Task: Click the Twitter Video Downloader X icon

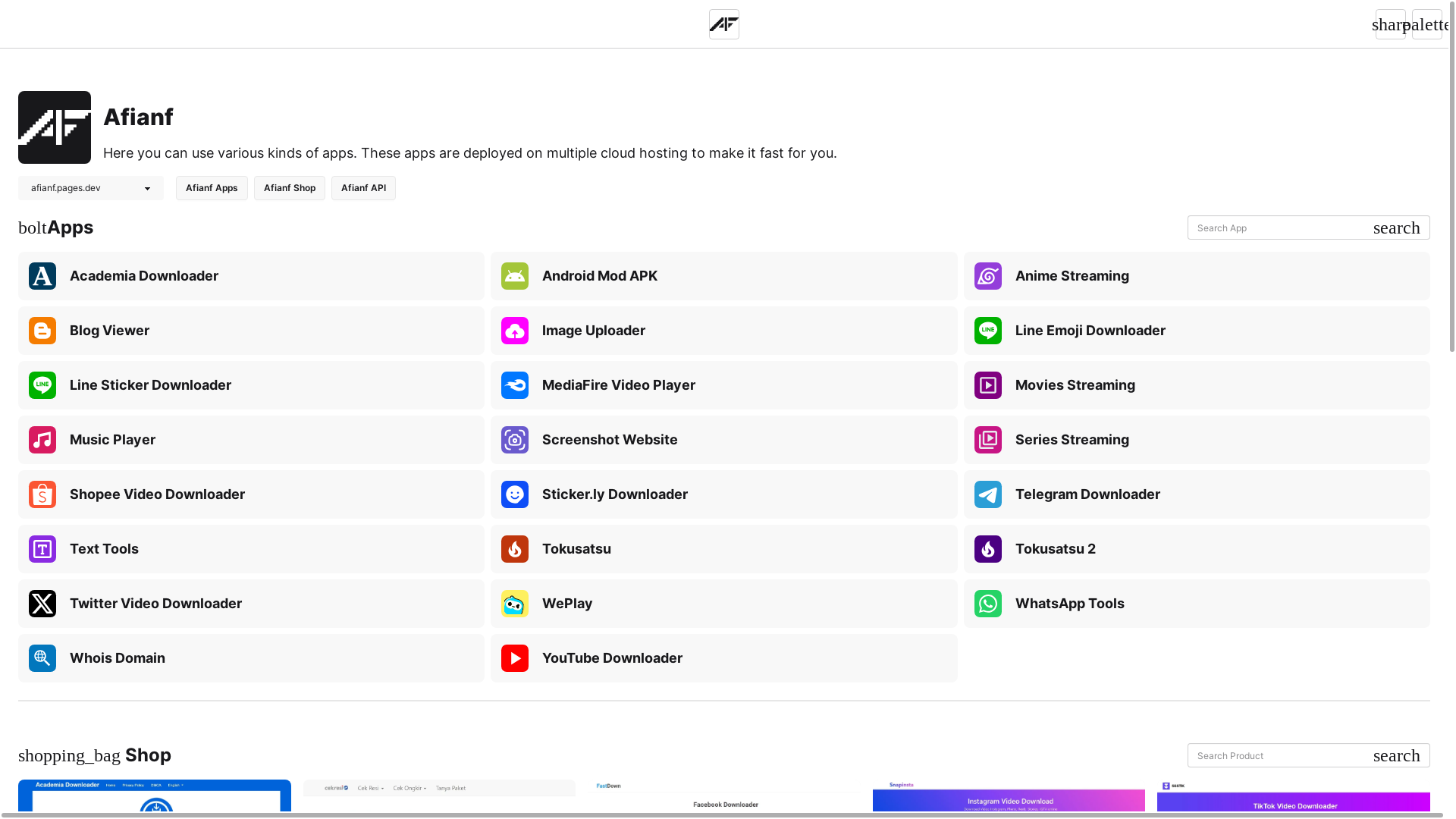Action: (42, 604)
